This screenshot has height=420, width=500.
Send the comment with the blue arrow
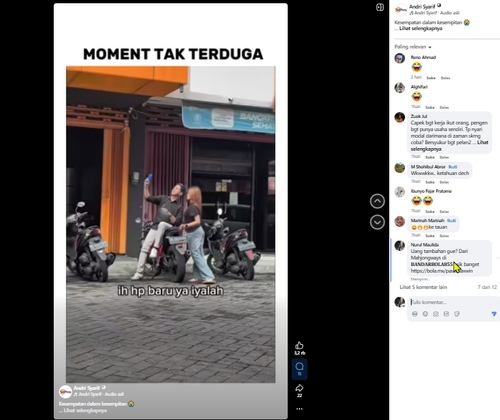[x=494, y=314]
